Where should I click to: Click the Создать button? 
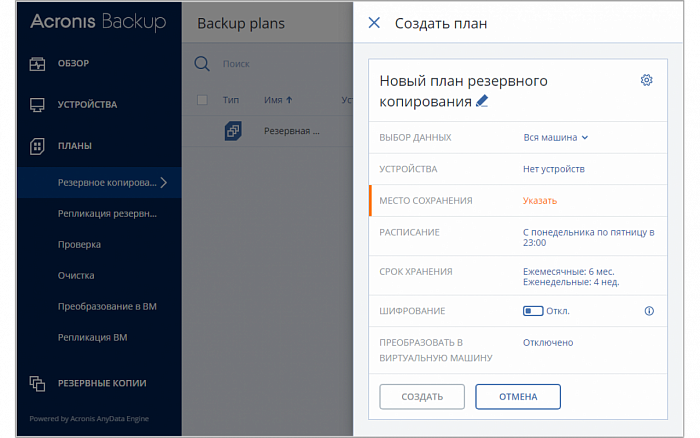point(422,397)
